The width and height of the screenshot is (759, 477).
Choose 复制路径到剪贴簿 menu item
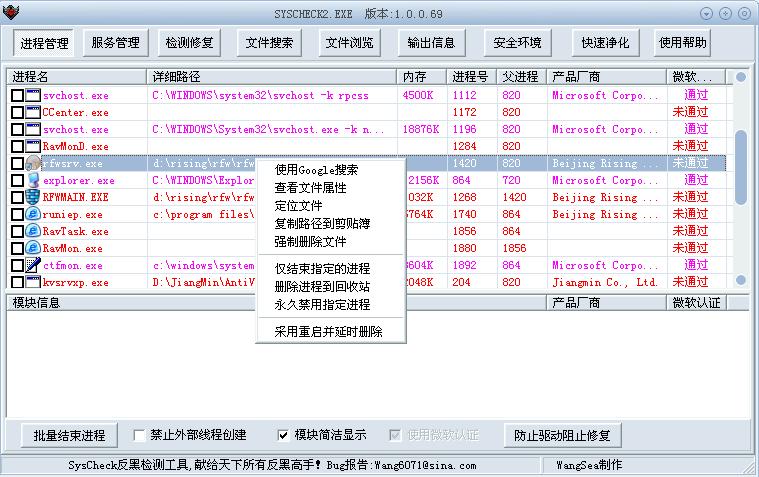331,224
